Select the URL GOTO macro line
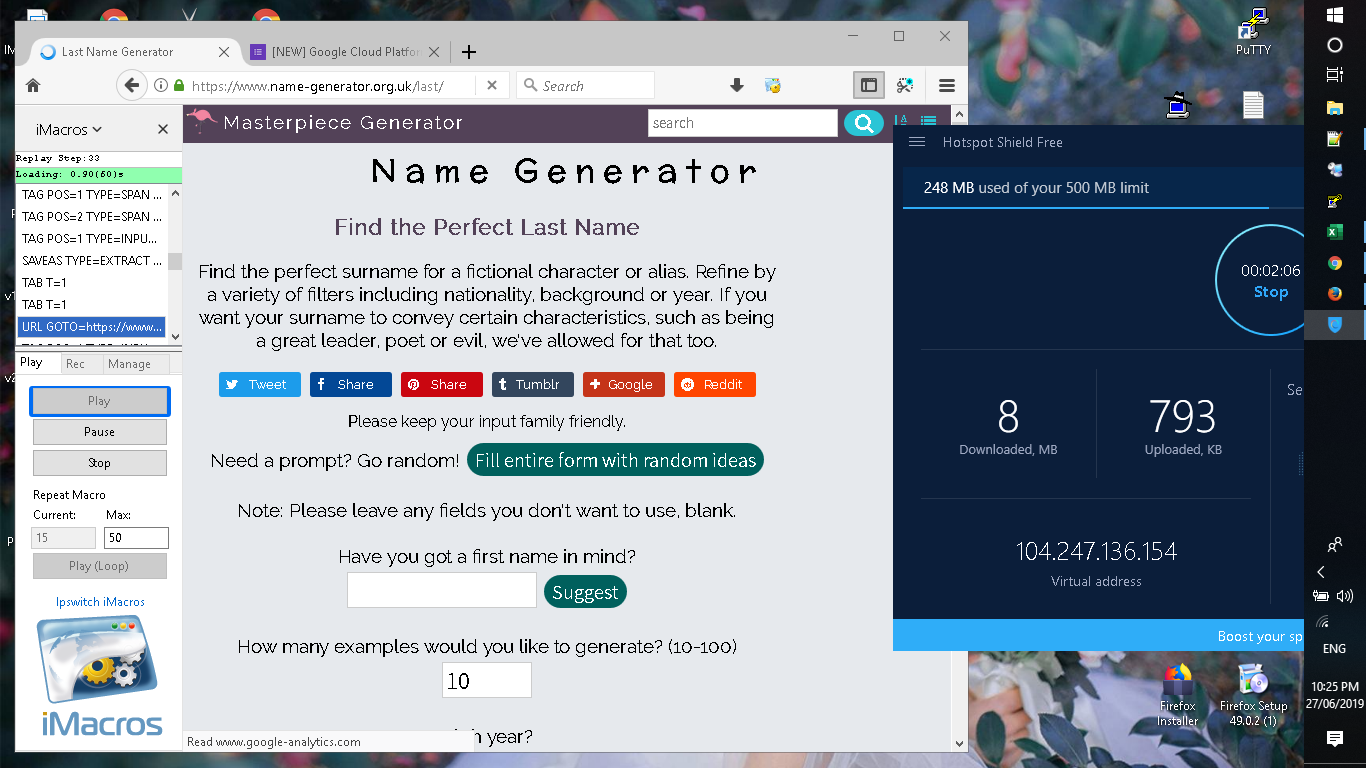1366x768 pixels. click(x=92, y=326)
